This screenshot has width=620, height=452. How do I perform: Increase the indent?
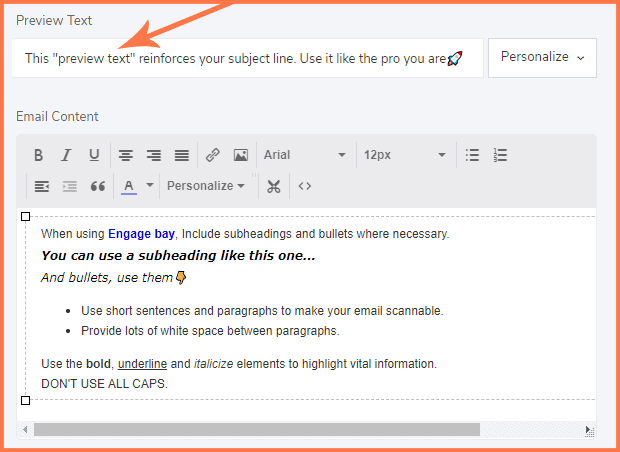coord(70,186)
